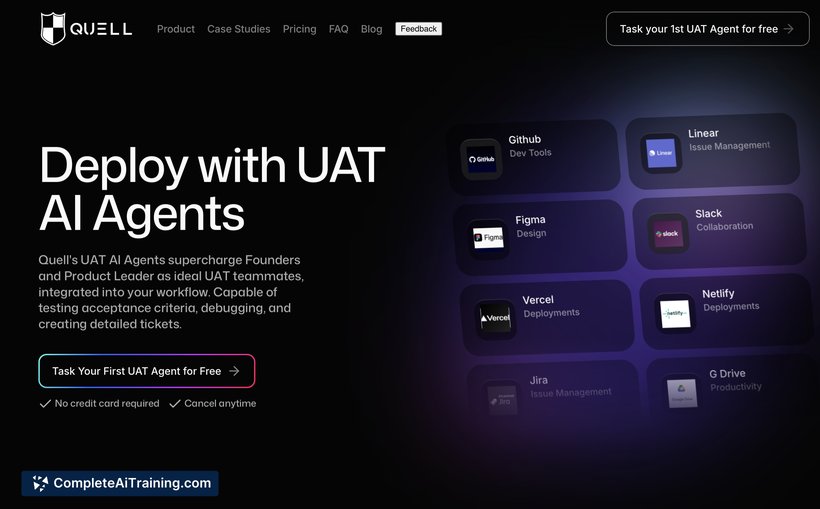Click the Google Drive integration icon
The width and height of the screenshot is (820, 509).
[682, 393]
